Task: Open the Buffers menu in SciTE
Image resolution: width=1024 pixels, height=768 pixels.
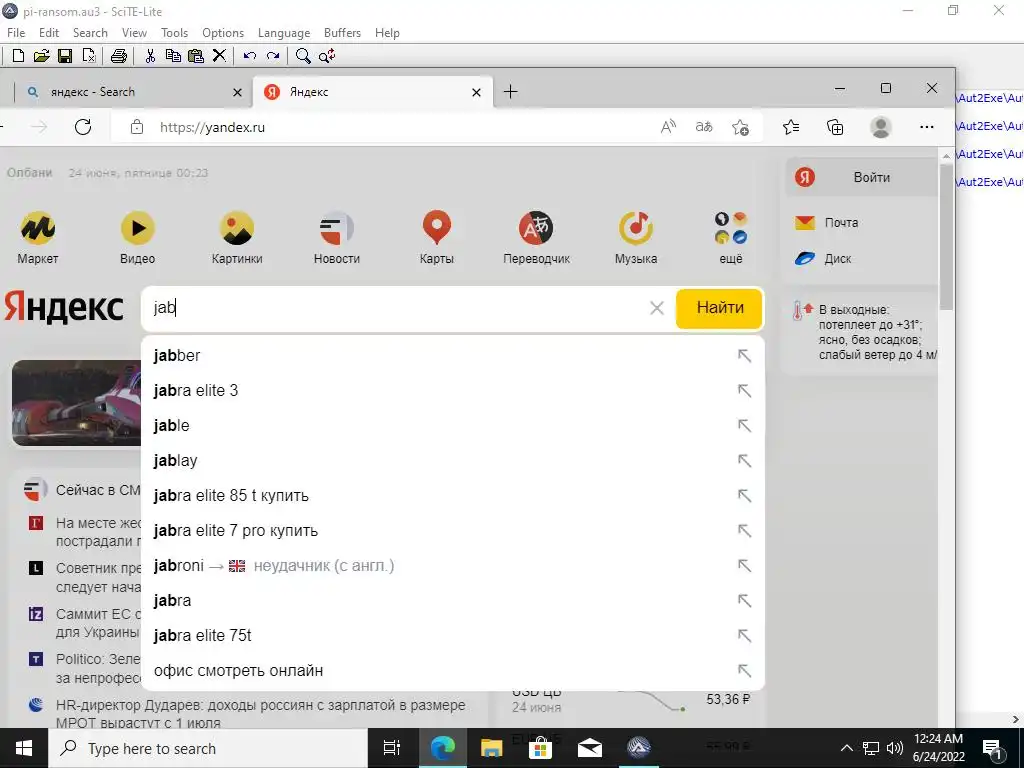Action: (x=342, y=33)
